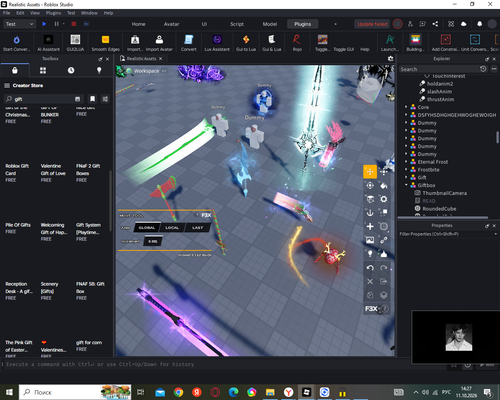Open the Test mode dropdown

pyautogui.click(x=19, y=24)
